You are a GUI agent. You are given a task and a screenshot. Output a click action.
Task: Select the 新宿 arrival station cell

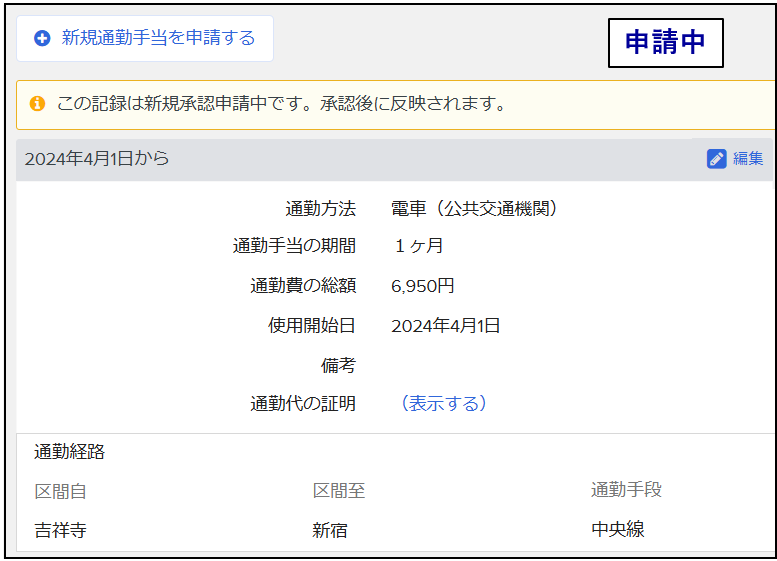[x=330, y=531]
